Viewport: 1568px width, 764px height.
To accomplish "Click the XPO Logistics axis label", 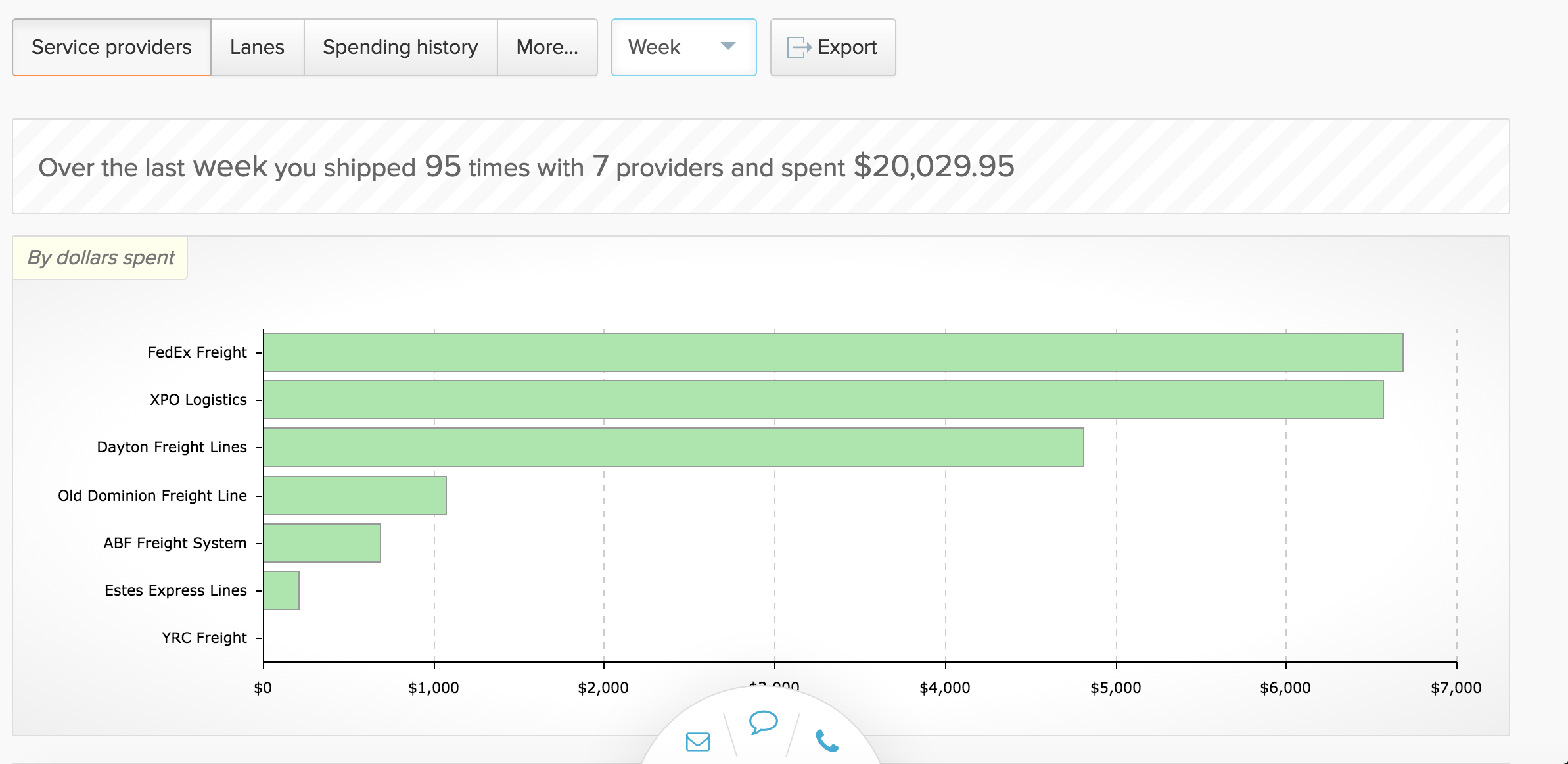I will pos(198,400).
